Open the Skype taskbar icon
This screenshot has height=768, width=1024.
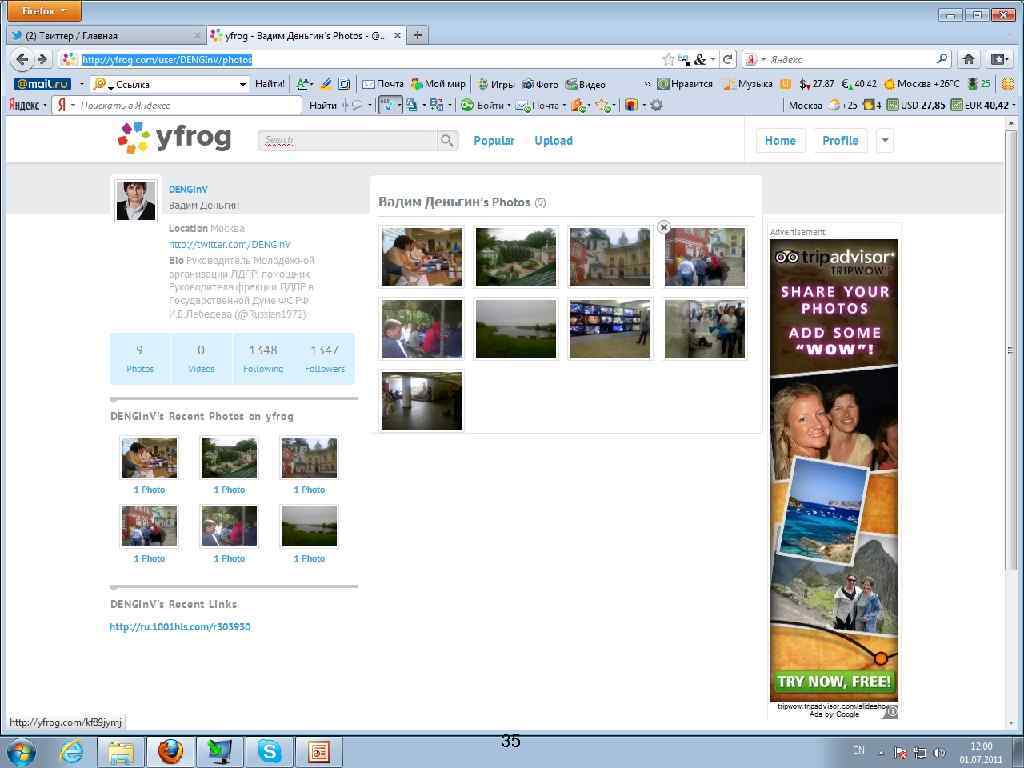(269, 752)
